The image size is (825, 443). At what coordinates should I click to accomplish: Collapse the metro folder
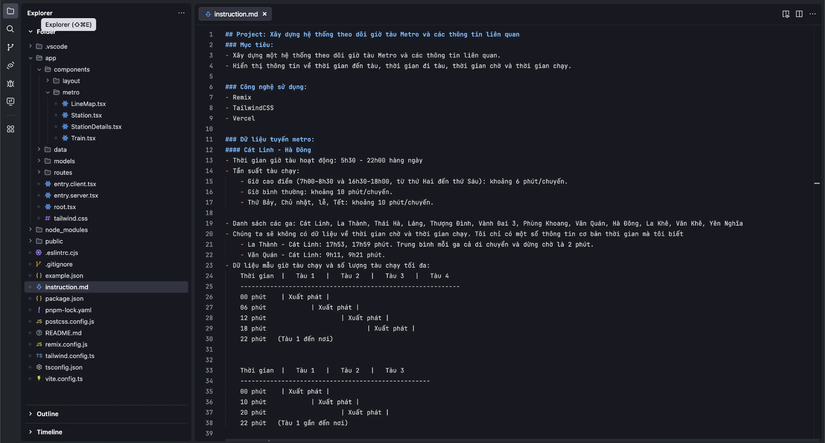click(x=70, y=92)
